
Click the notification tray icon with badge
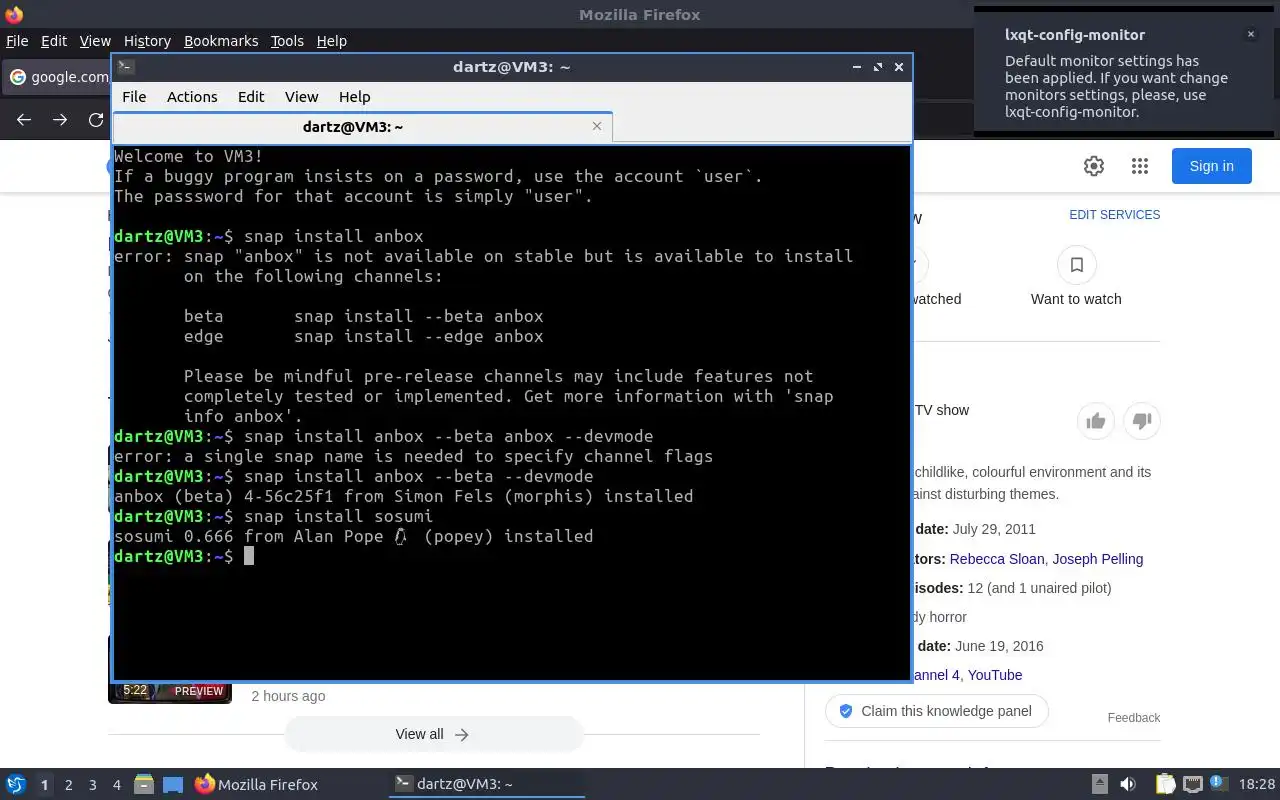click(1219, 784)
